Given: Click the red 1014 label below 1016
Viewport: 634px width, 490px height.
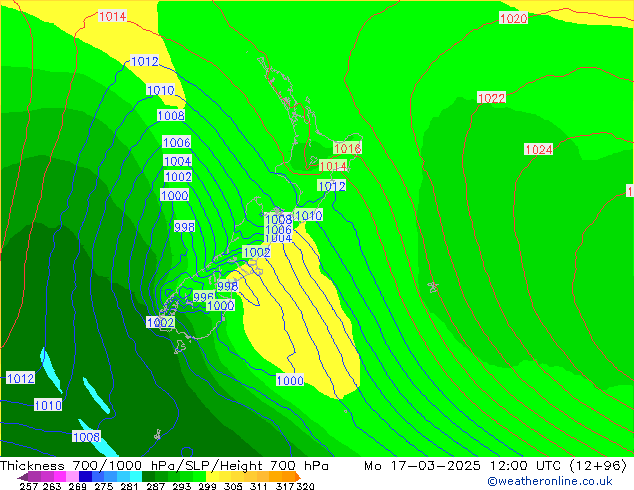Looking at the screenshot, I should (x=333, y=166).
